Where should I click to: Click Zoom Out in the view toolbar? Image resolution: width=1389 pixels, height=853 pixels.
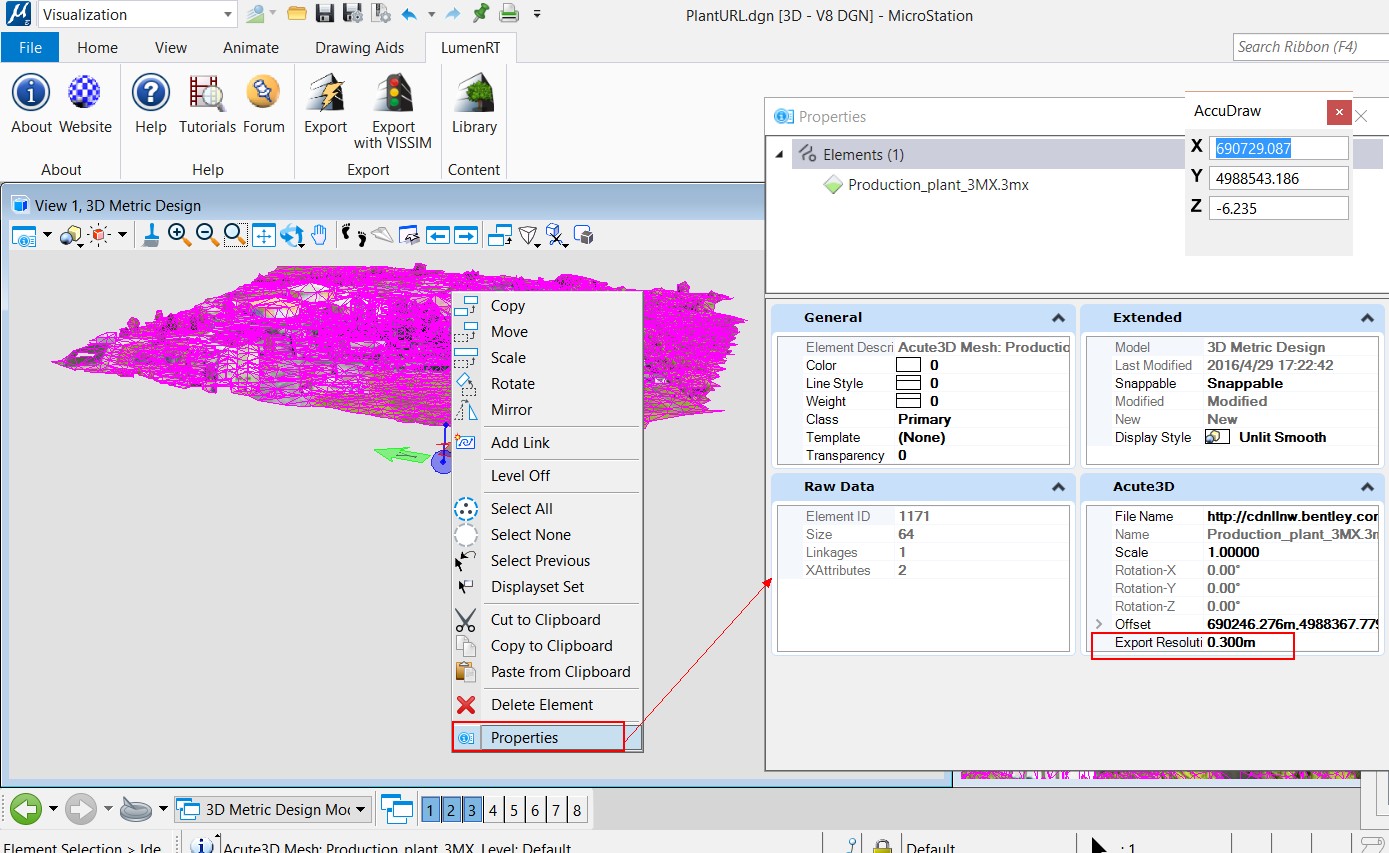point(207,235)
